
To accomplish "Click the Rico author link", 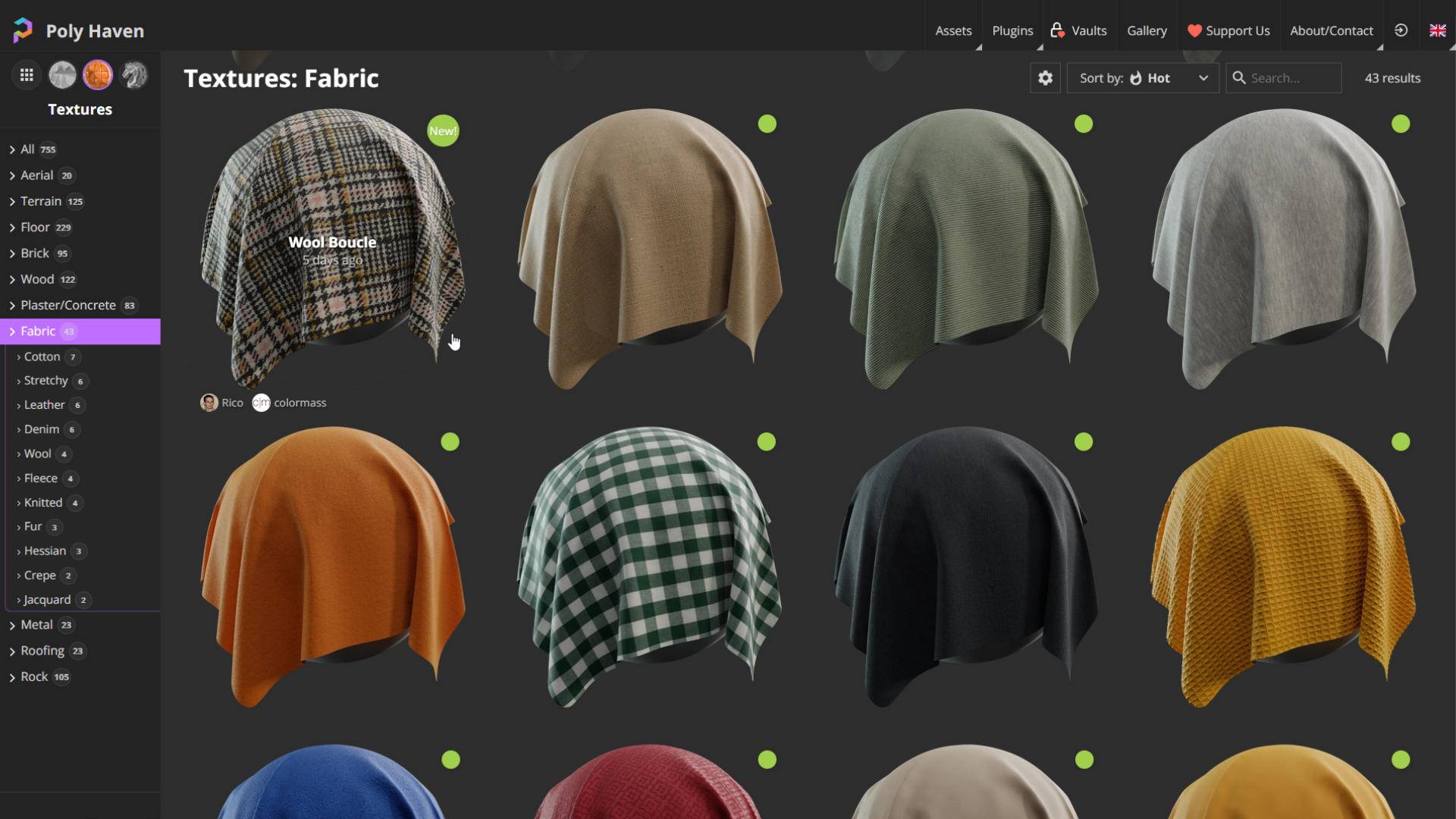I will (x=232, y=403).
